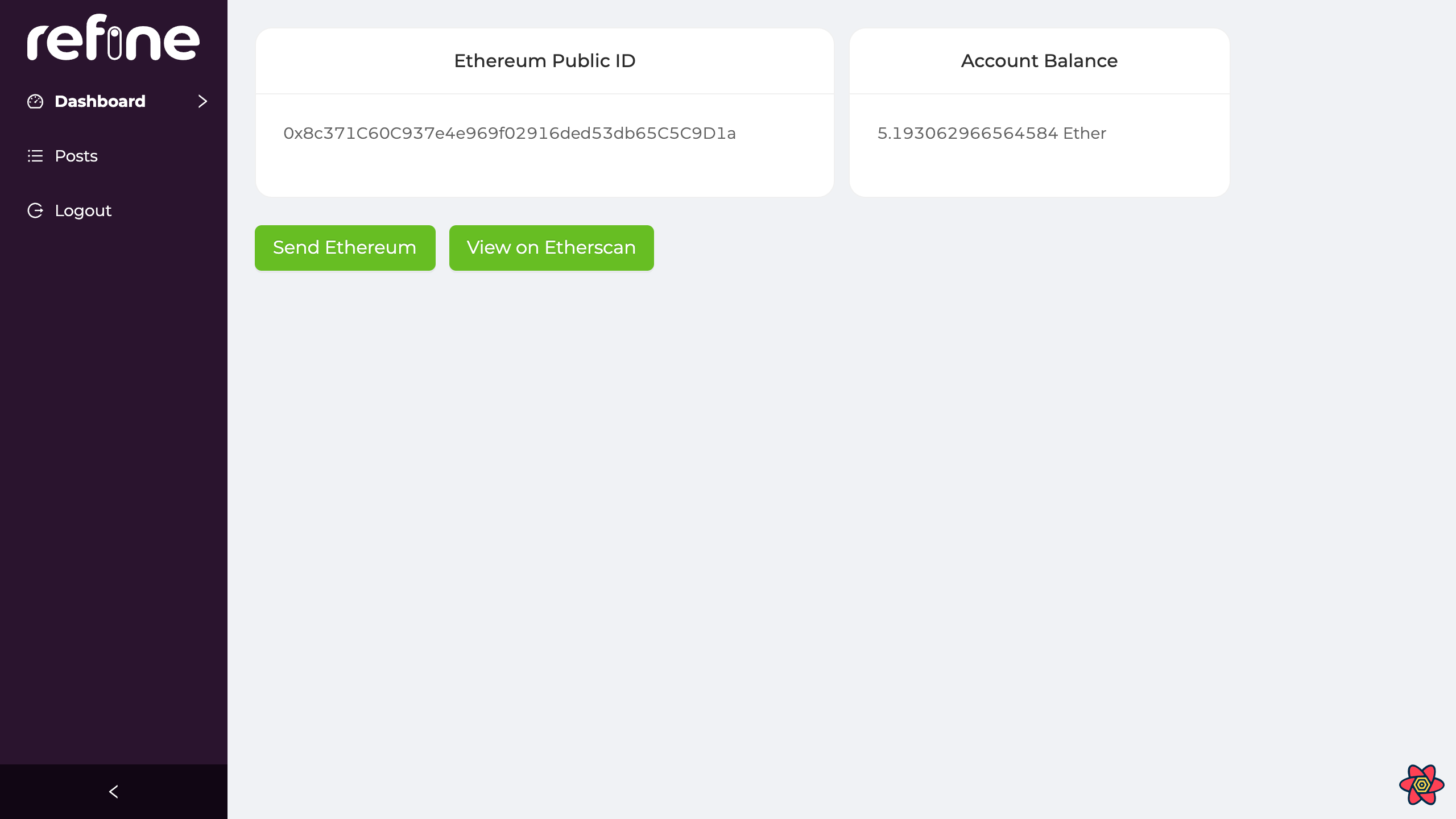Click the Dashboard gauge icon
This screenshot has width=1456, height=819.
pos(35,101)
